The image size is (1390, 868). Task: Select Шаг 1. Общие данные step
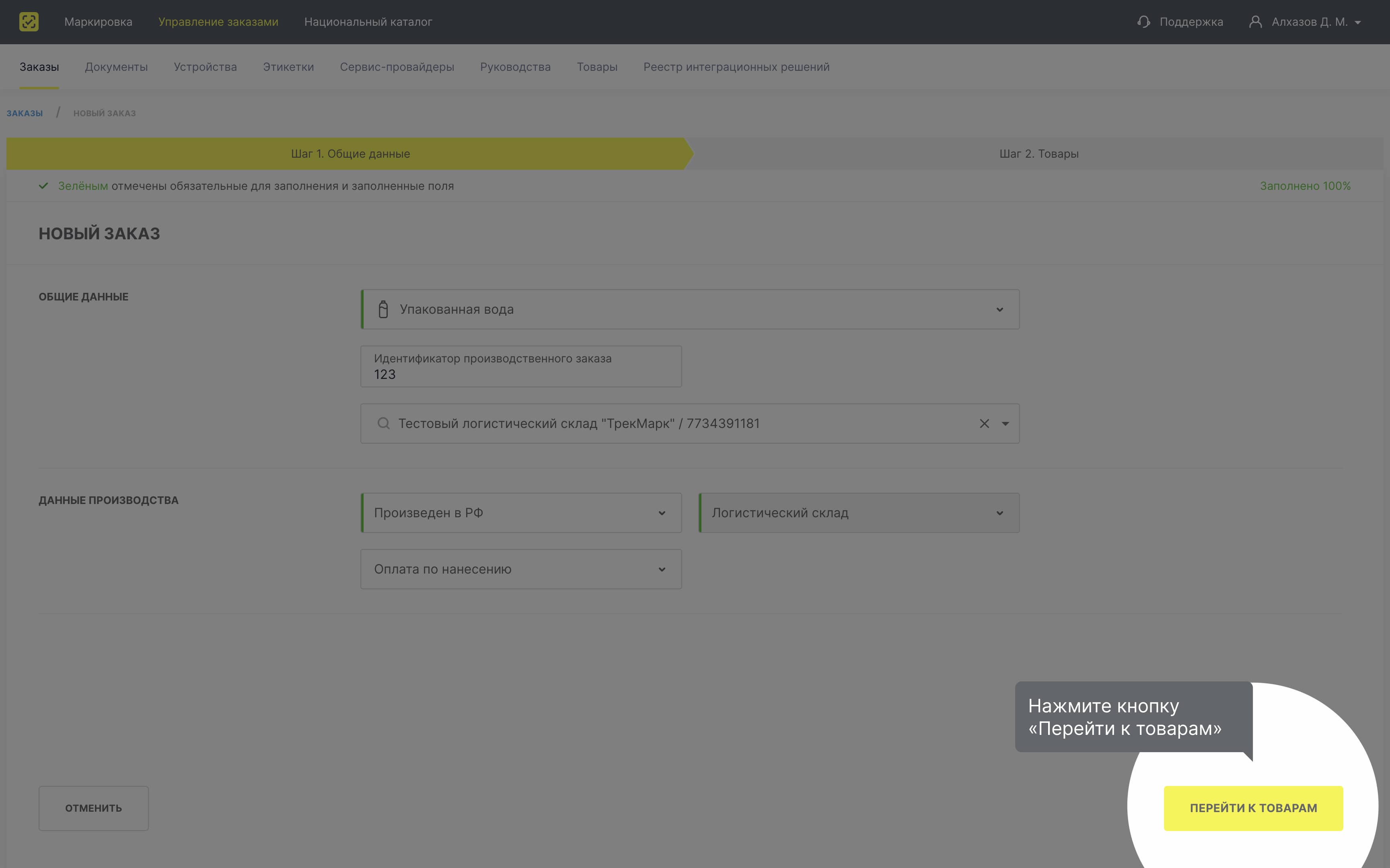point(350,154)
